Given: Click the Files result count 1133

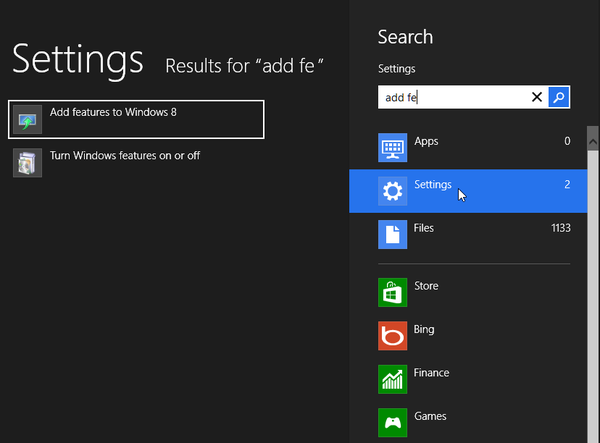Looking at the screenshot, I should point(560,228).
